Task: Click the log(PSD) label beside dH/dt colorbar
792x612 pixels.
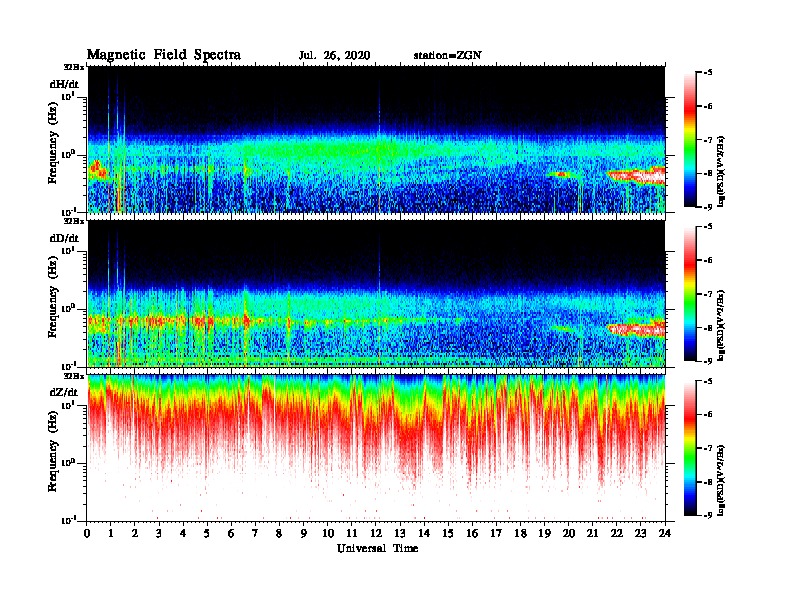Action: coord(722,171)
